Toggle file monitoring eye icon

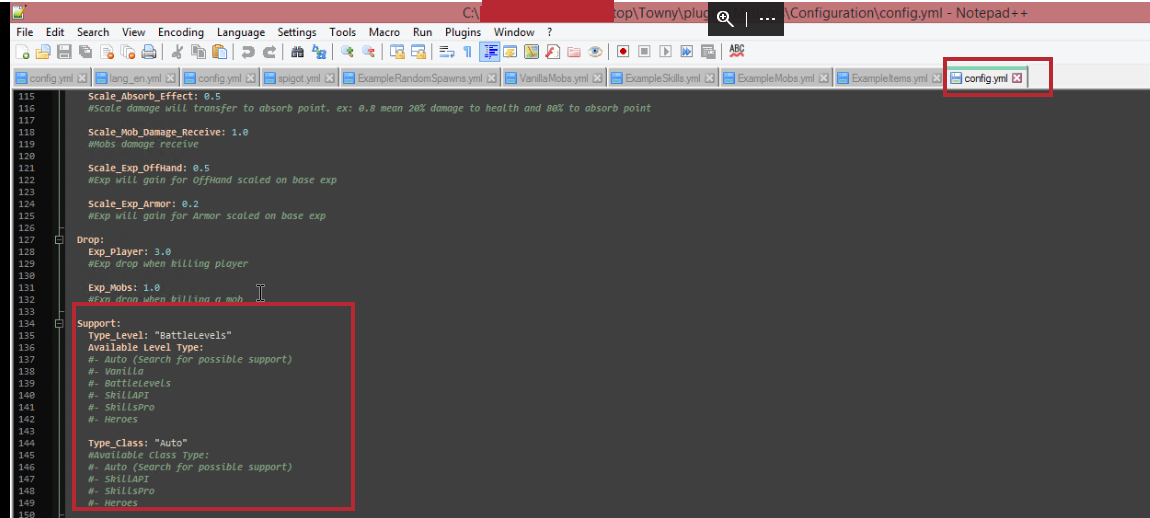595,51
